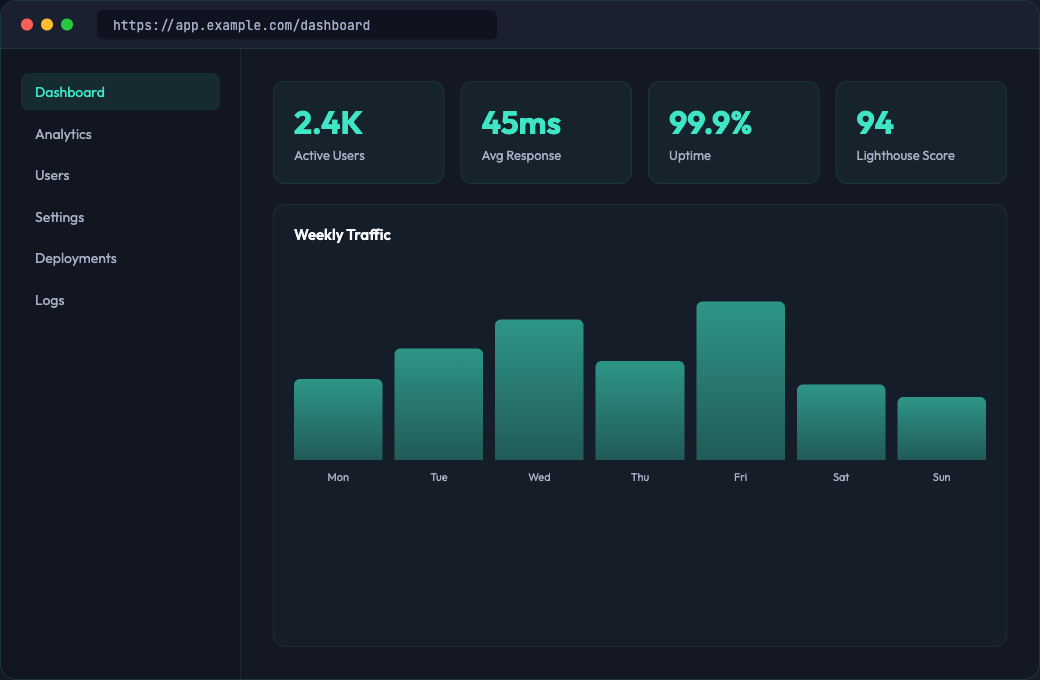Select Monday's traffic bar

click(338, 418)
